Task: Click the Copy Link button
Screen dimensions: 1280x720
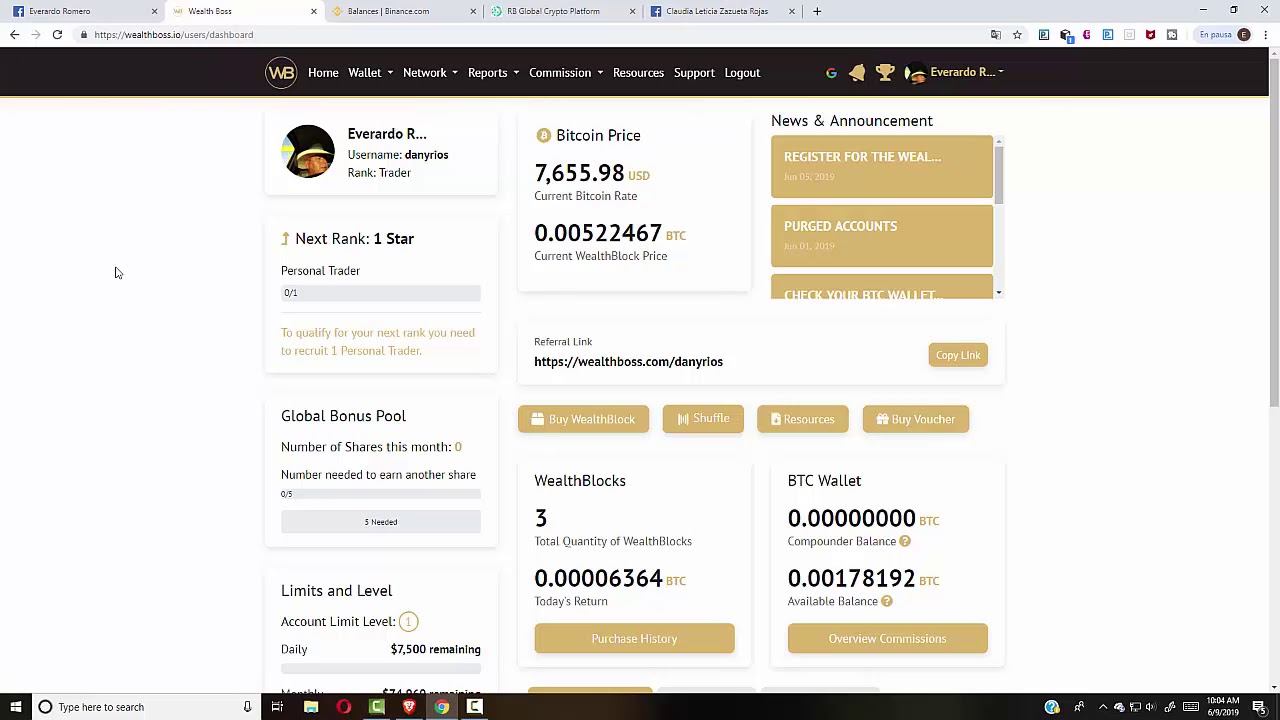Action: 958,355
